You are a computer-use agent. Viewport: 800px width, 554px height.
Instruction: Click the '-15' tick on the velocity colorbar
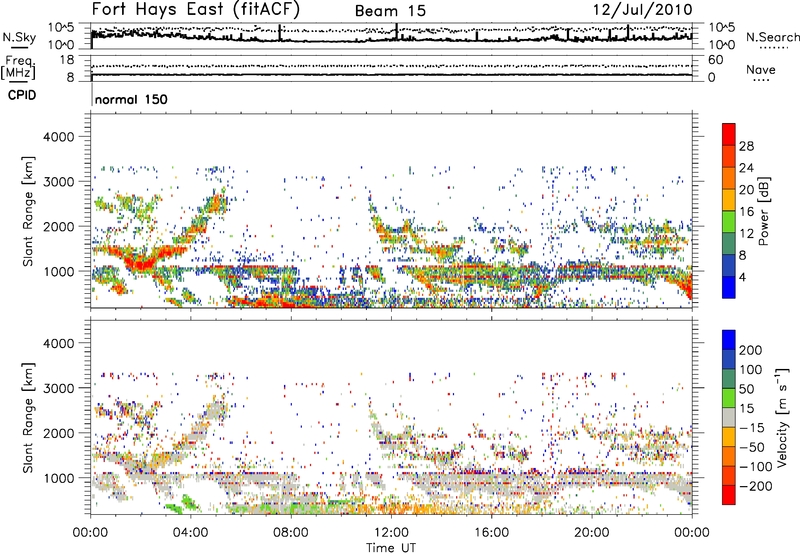click(x=752, y=427)
